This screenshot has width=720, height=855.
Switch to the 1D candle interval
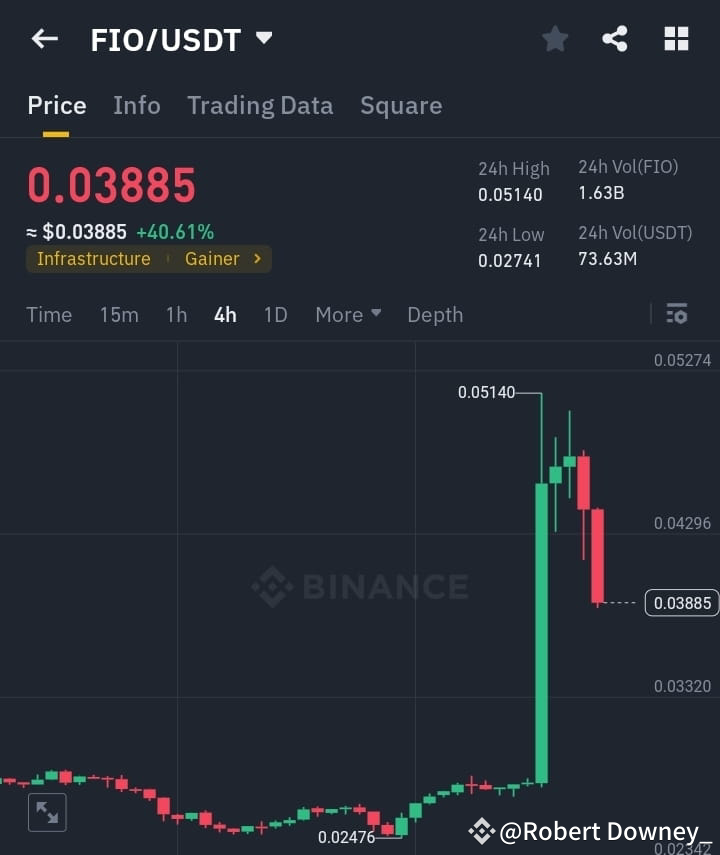[275, 314]
